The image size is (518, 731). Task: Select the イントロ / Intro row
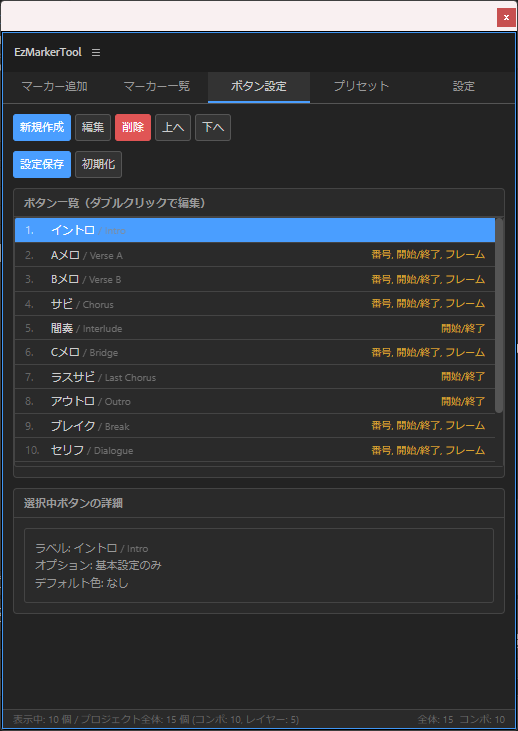255,230
